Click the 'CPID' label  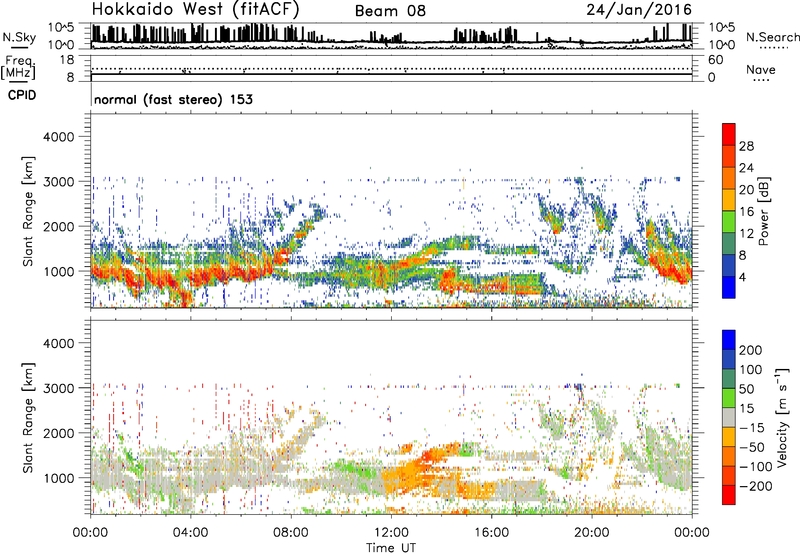pyautogui.click(x=22, y=95)
